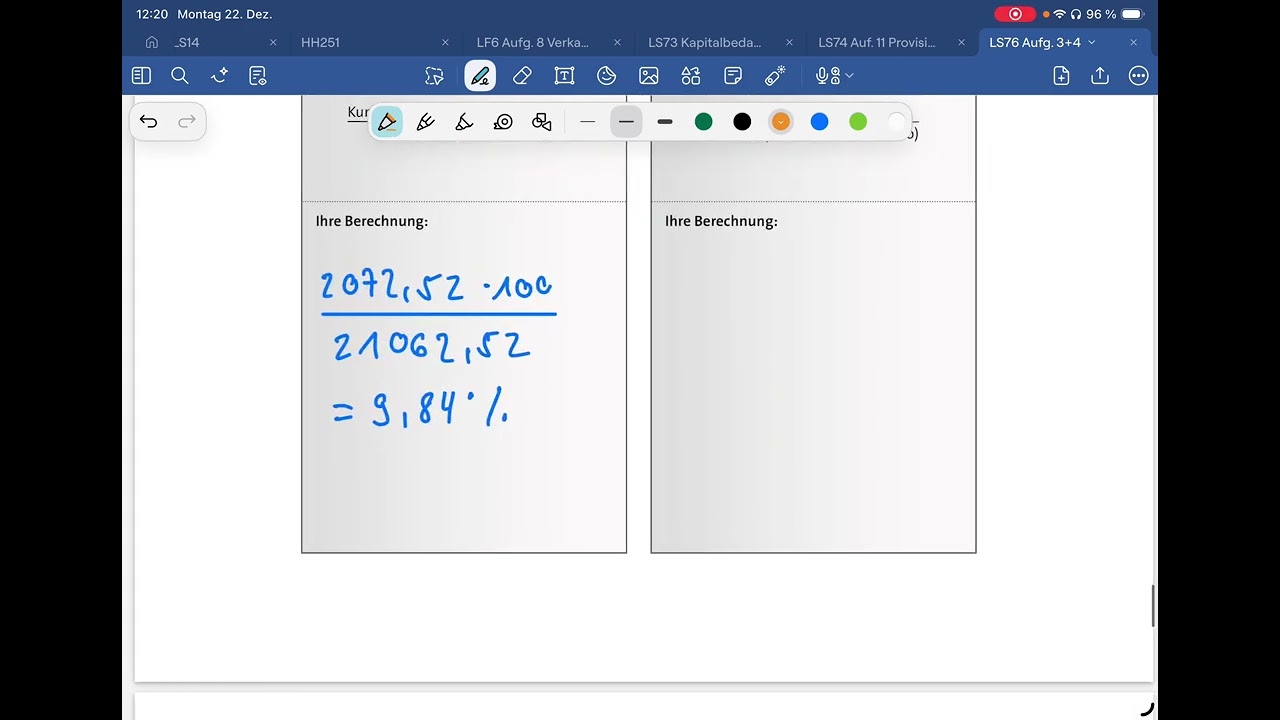Click the battery status indicator
This screenshot has height=720, width=1280.
pos(1132,14)
